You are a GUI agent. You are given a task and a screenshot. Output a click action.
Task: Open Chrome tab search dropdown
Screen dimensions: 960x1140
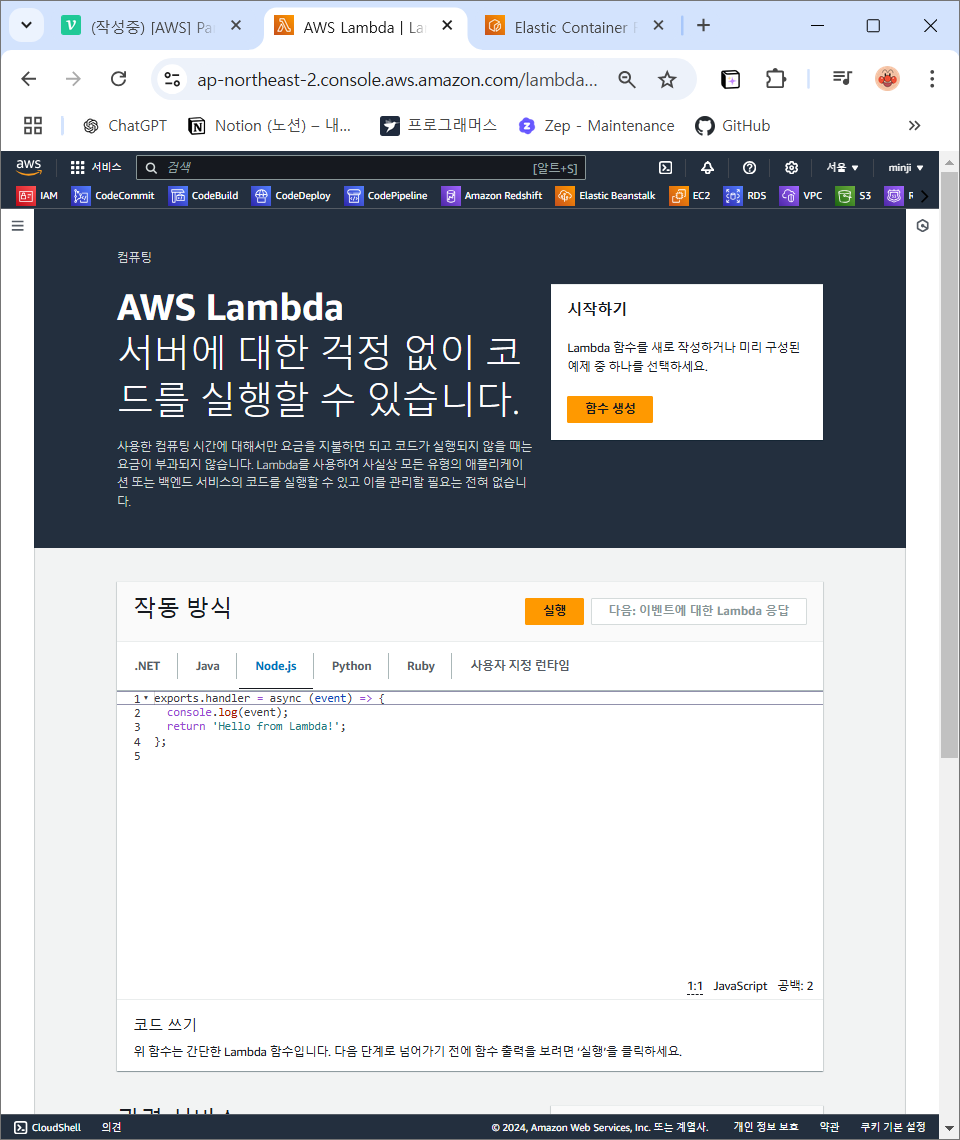tap(26, 25)
